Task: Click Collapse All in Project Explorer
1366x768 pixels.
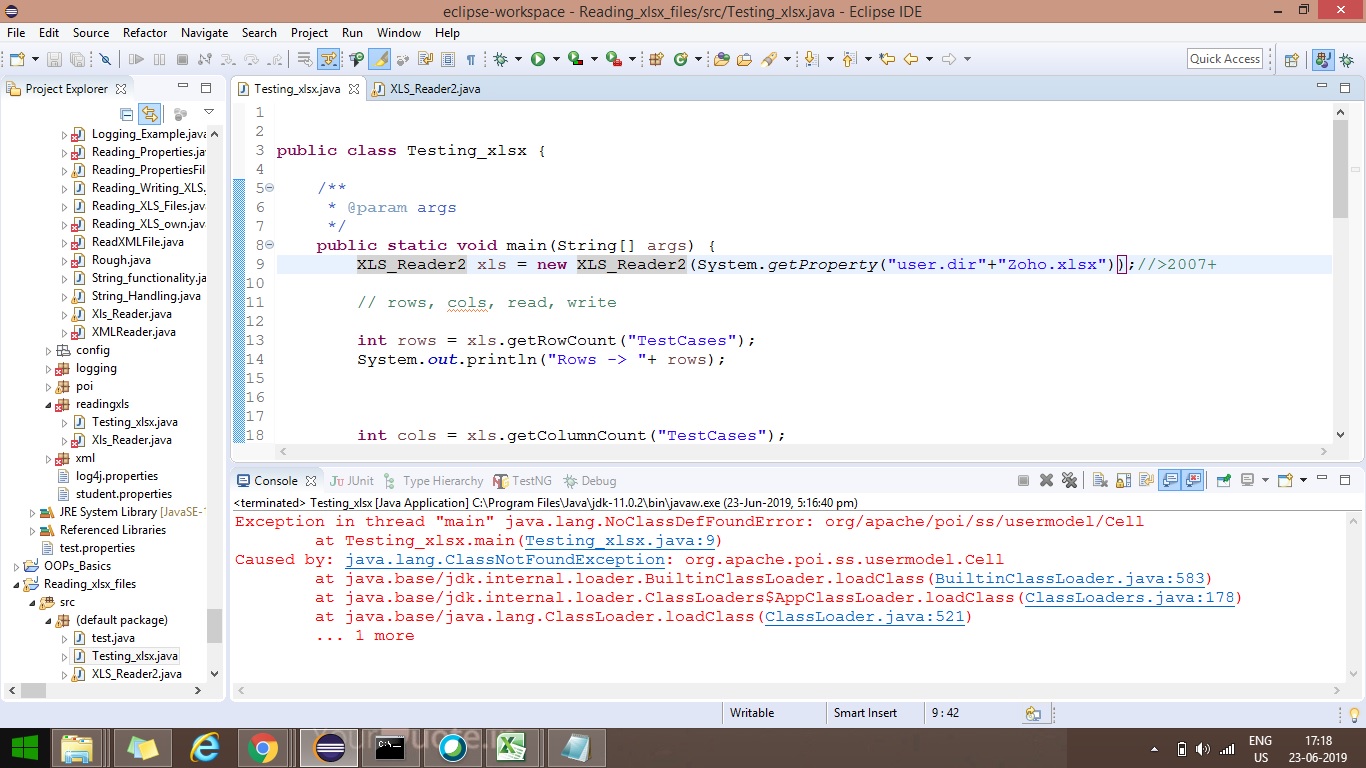Action: tap(126, 114)
